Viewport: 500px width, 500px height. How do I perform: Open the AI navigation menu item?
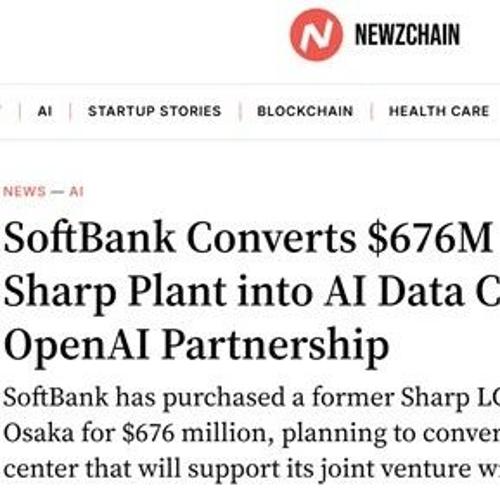click(45, 111)
